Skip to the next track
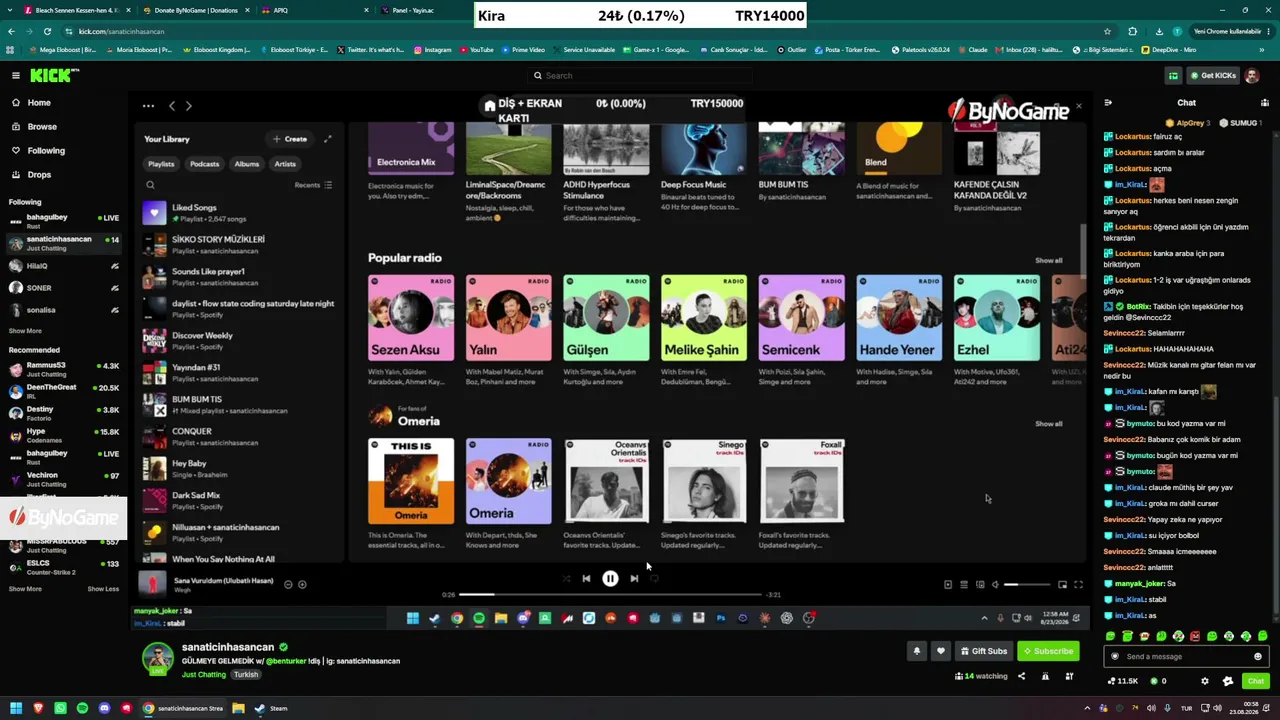Screen dimensions: 1280x720 [634, 578]
